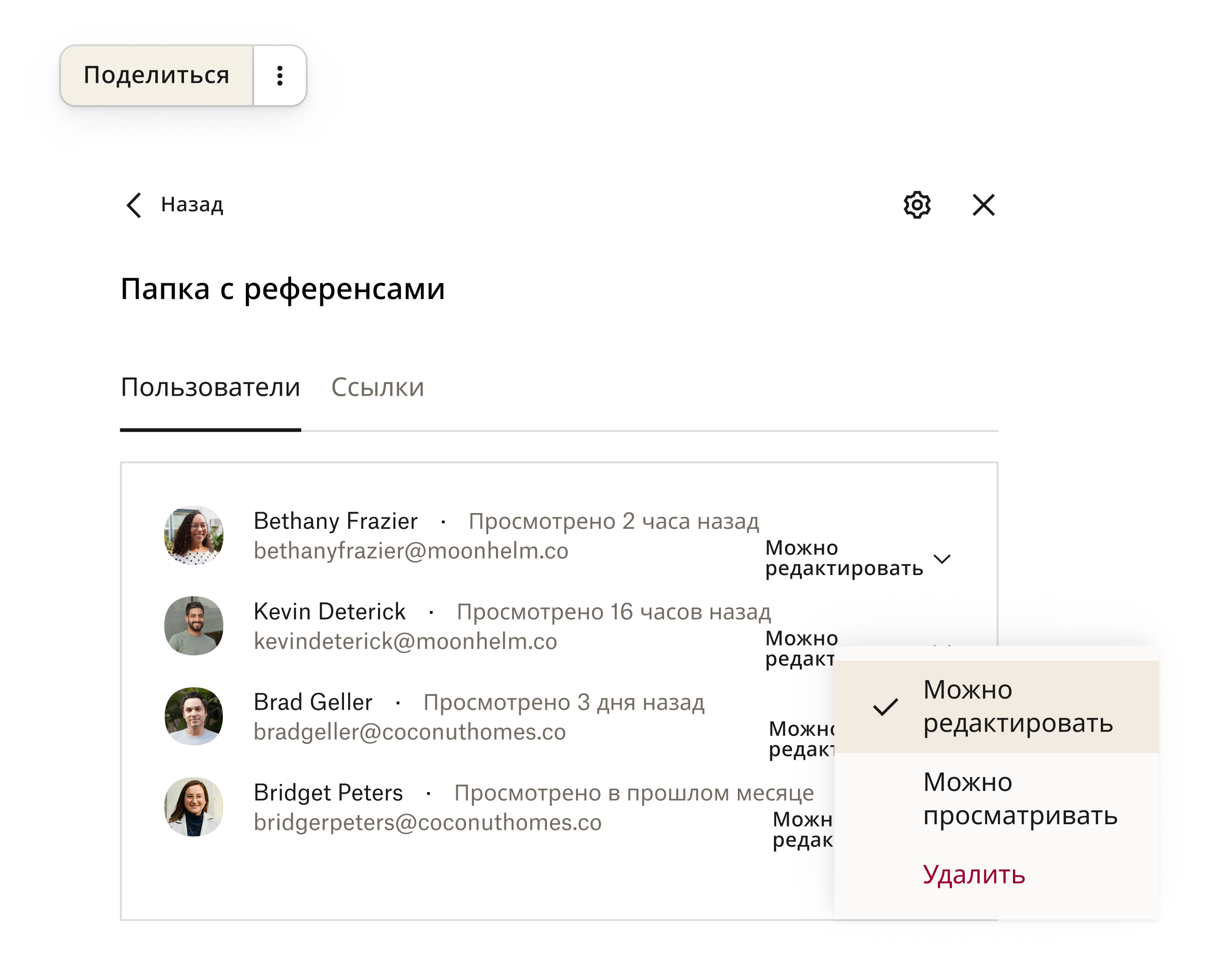Click email bethanyfrazier@moonhelm.co
1215x980 pixels.
click(411, 551)
